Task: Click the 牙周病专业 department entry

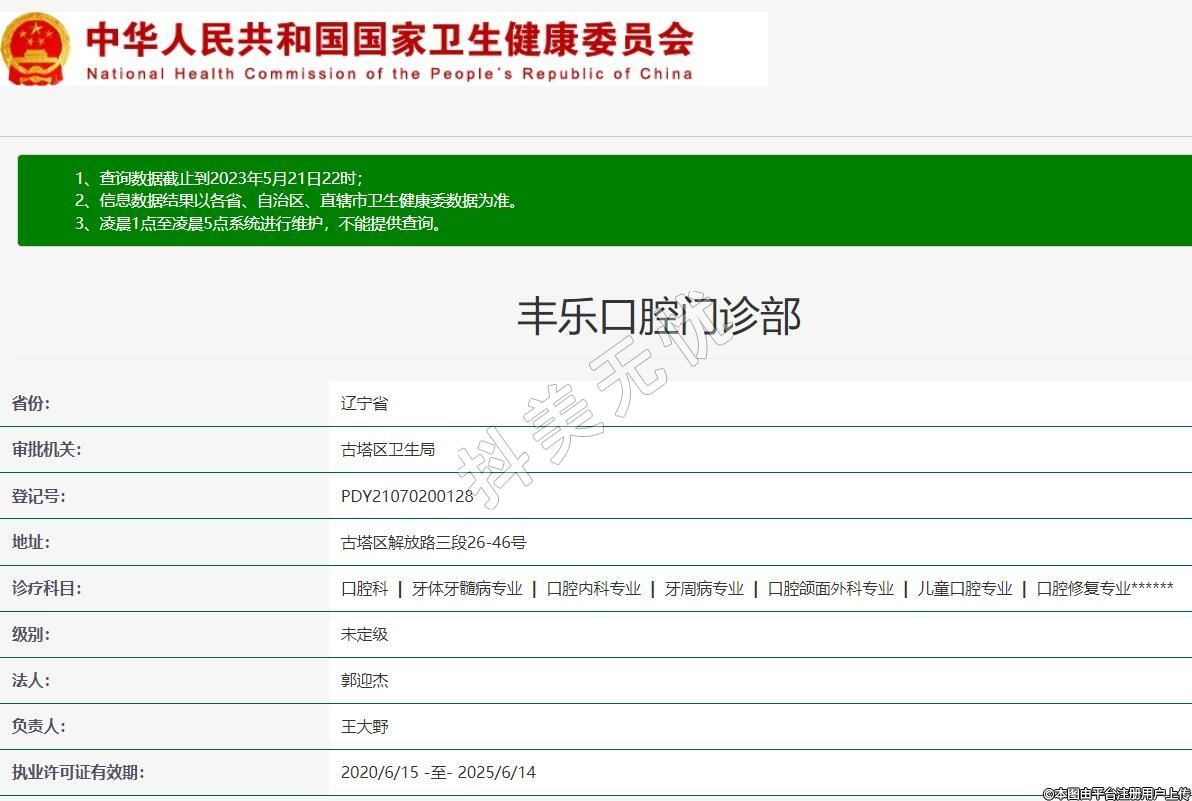Action: pos(704,589)
